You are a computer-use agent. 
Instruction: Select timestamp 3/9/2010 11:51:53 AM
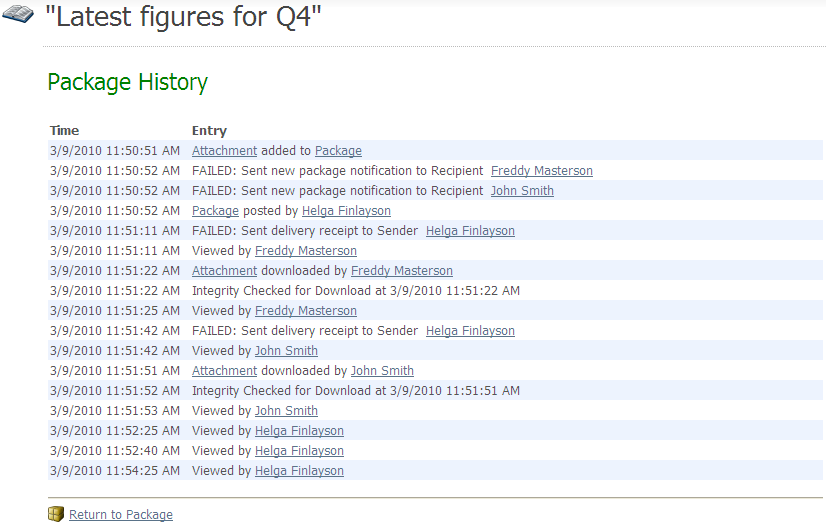pos(115,411)
